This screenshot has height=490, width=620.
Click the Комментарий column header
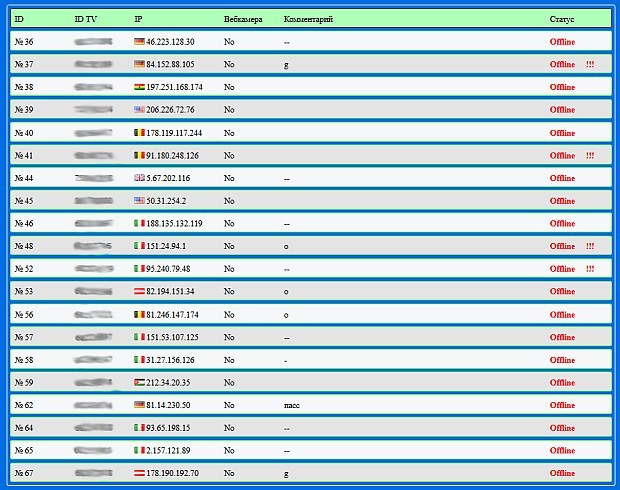(308, 19)
